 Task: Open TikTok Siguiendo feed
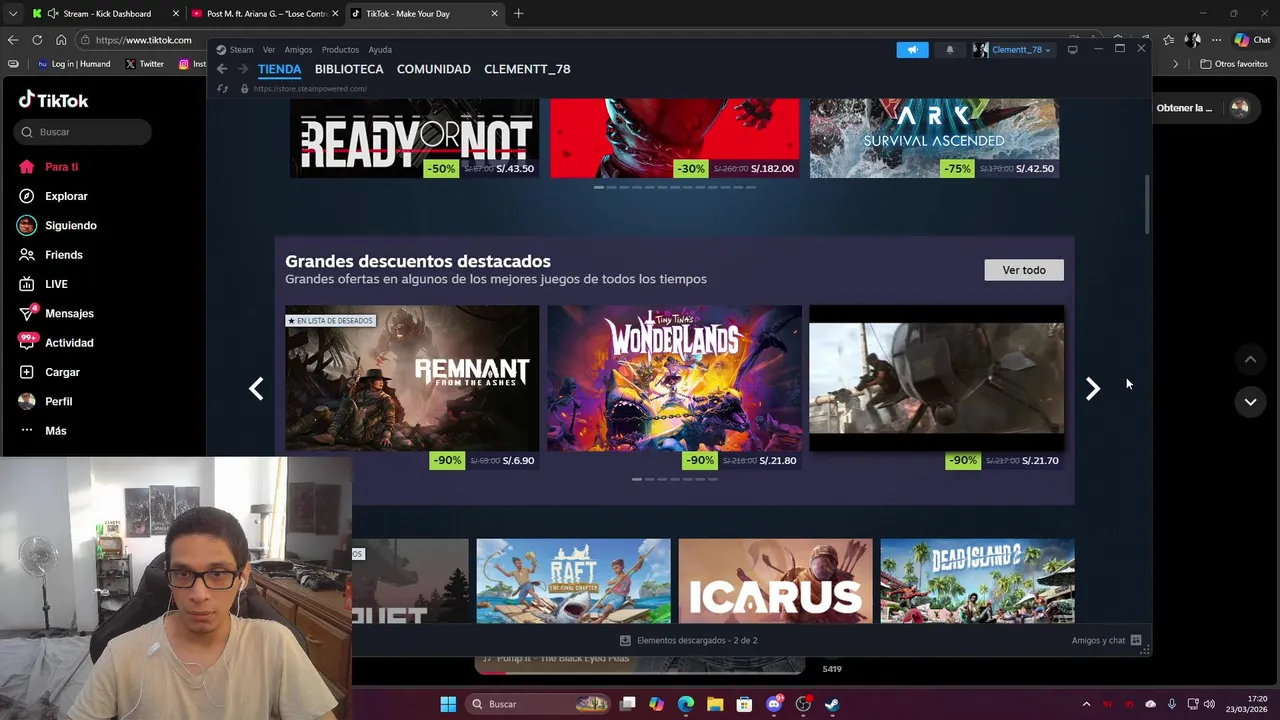(x=58, y=226)
